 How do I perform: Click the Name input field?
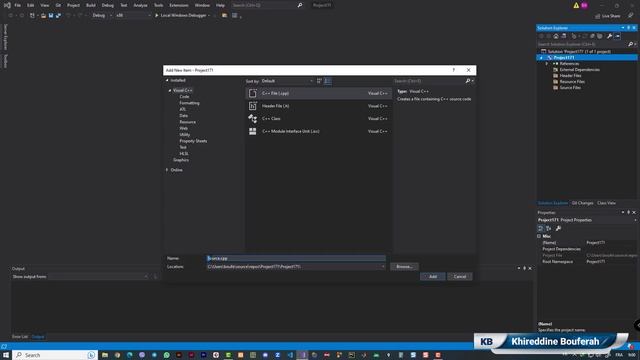pyautogui.click(x=296, y=258)
